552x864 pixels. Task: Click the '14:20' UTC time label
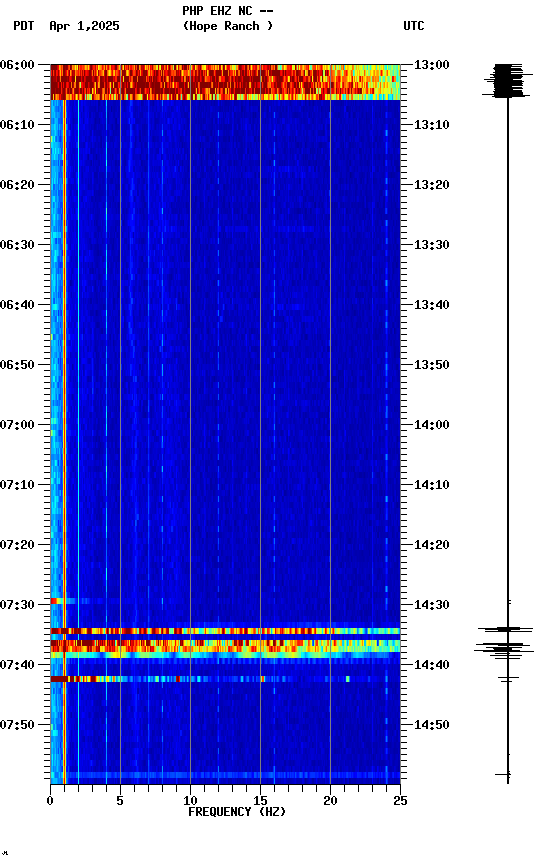click(x=432, y=546)
